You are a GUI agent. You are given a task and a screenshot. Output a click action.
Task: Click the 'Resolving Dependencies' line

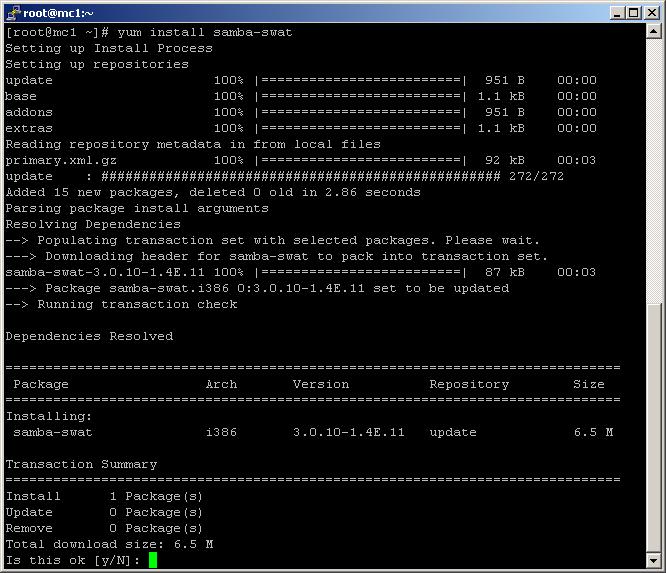click(x=93, y=224)
